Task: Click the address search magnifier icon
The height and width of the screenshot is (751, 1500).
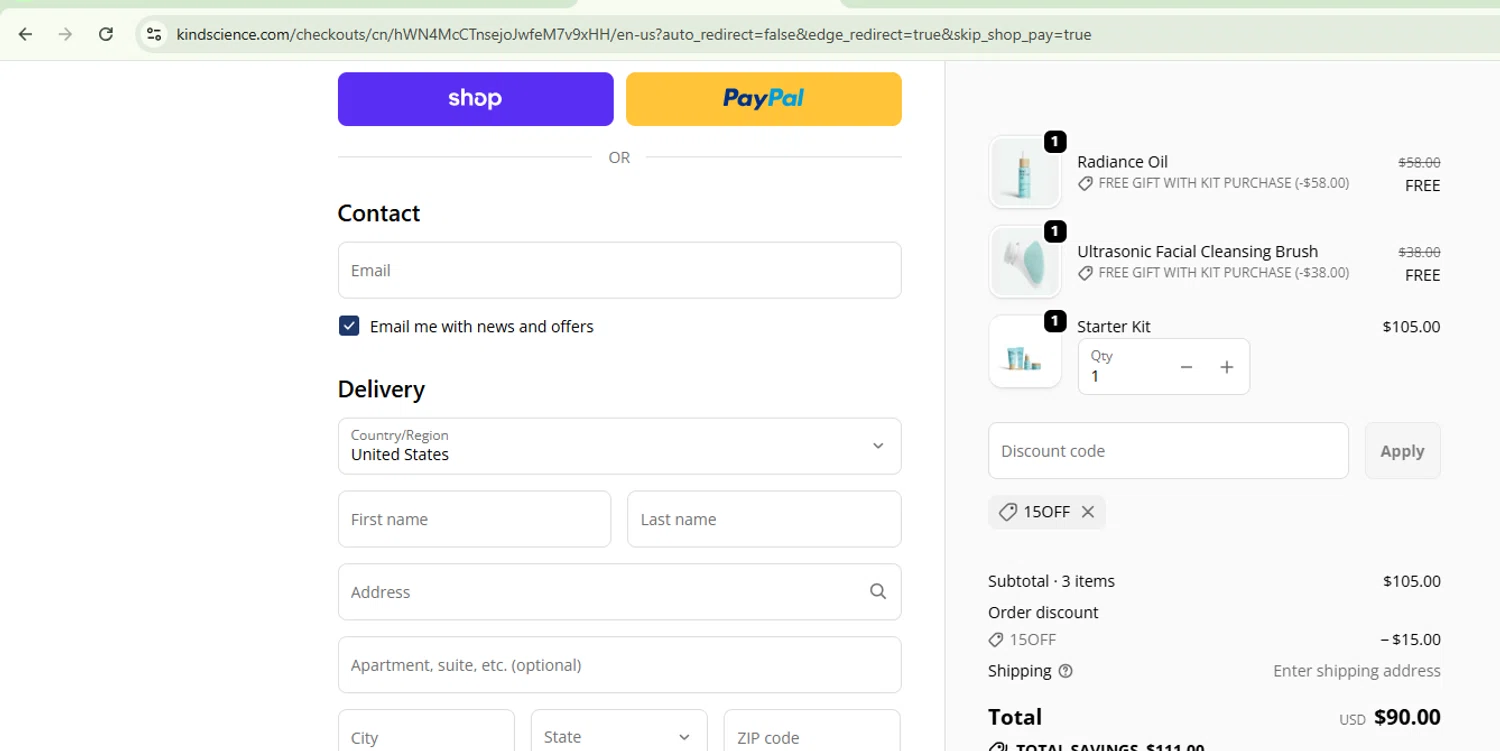Action: click(878, 592)
